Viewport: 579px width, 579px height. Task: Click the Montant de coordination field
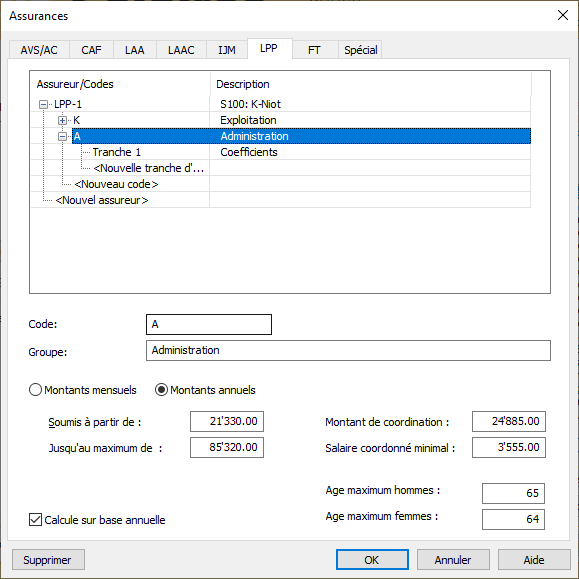[x=508, y=421]
